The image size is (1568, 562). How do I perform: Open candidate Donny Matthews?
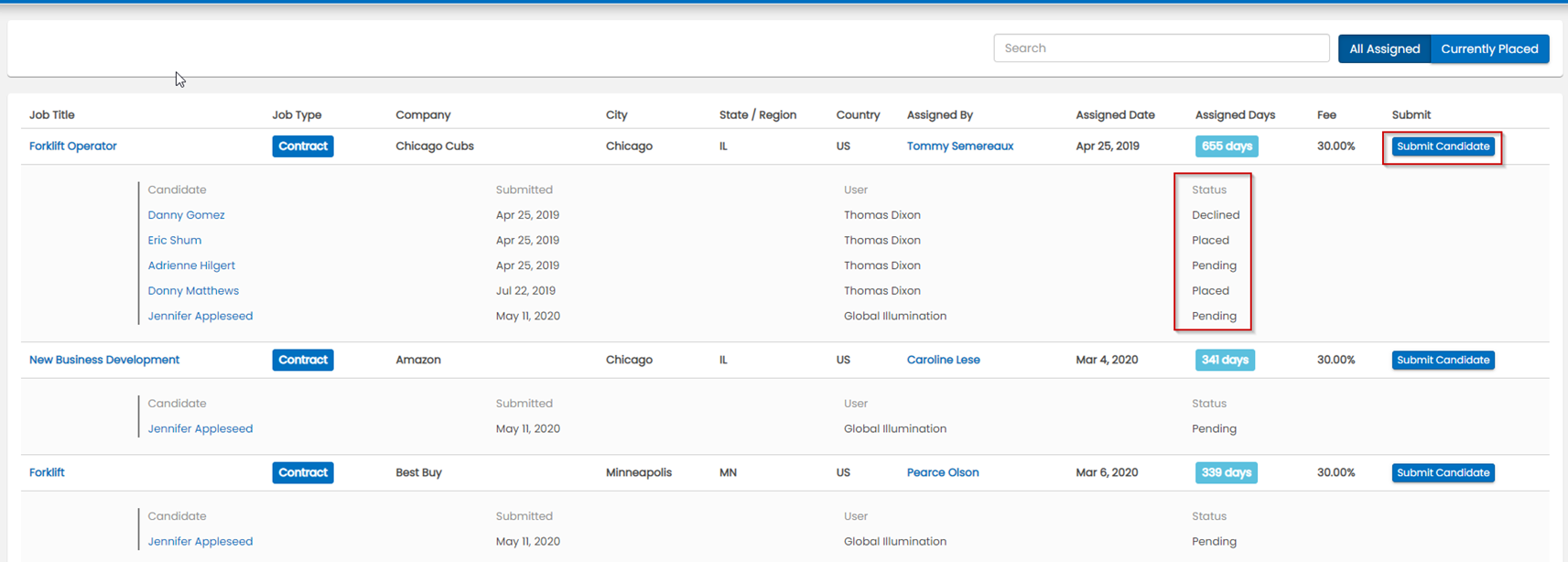coord(193,291)
